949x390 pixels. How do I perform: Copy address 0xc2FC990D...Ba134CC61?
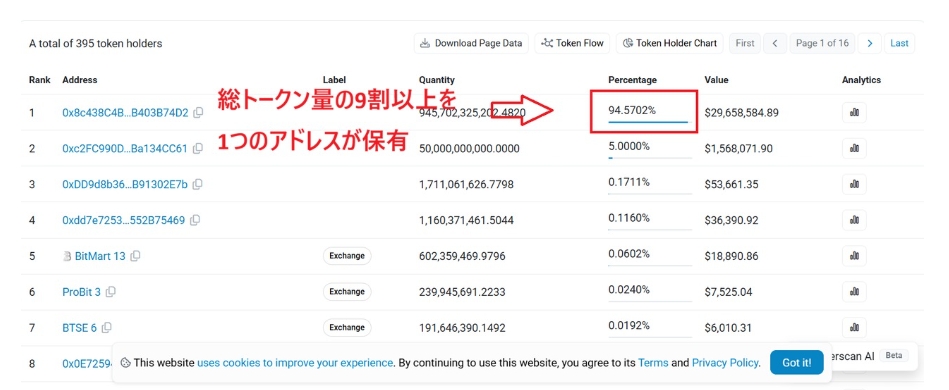click(198, 148)
